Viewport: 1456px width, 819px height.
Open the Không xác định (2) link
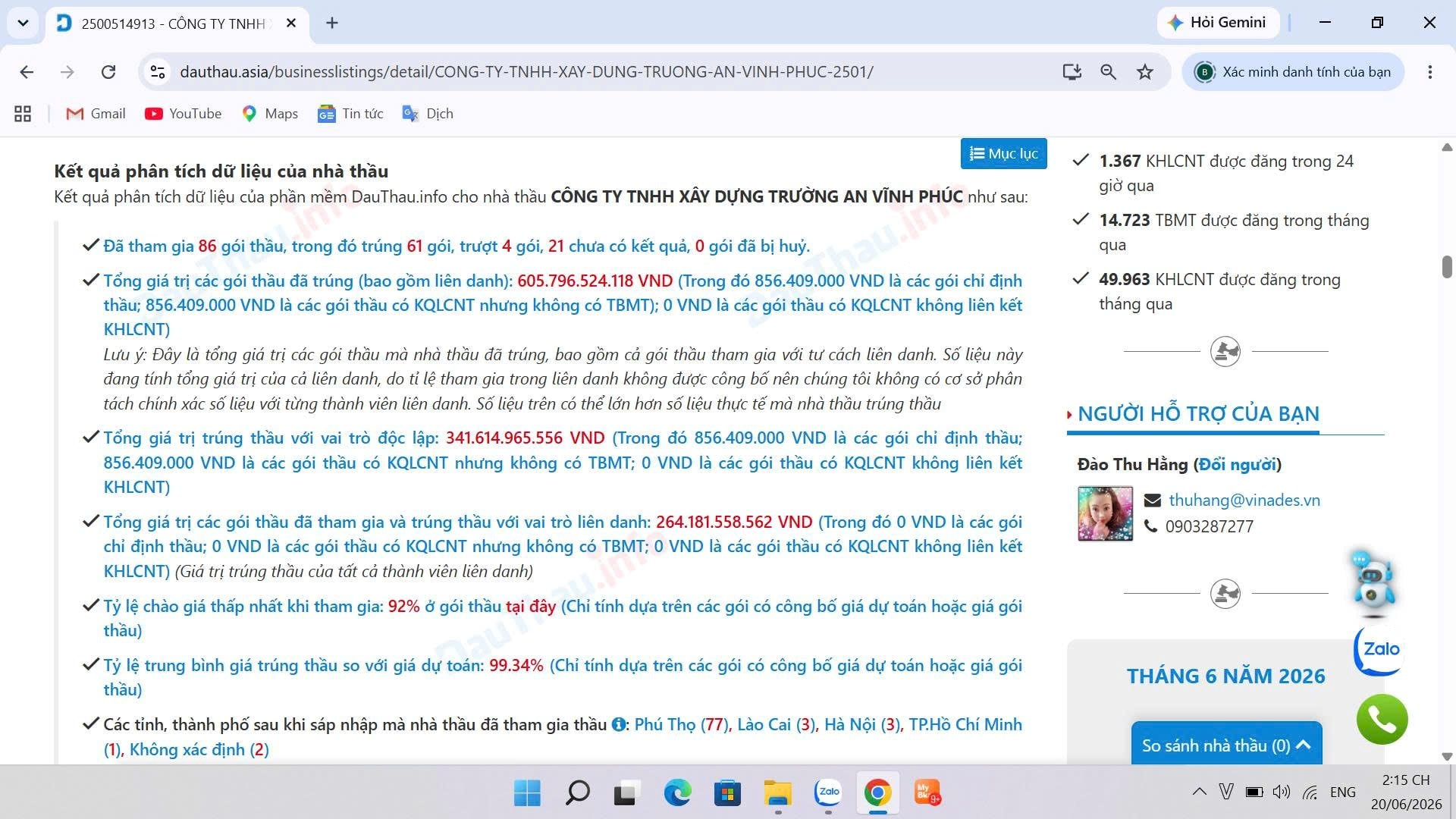[199, 749]
